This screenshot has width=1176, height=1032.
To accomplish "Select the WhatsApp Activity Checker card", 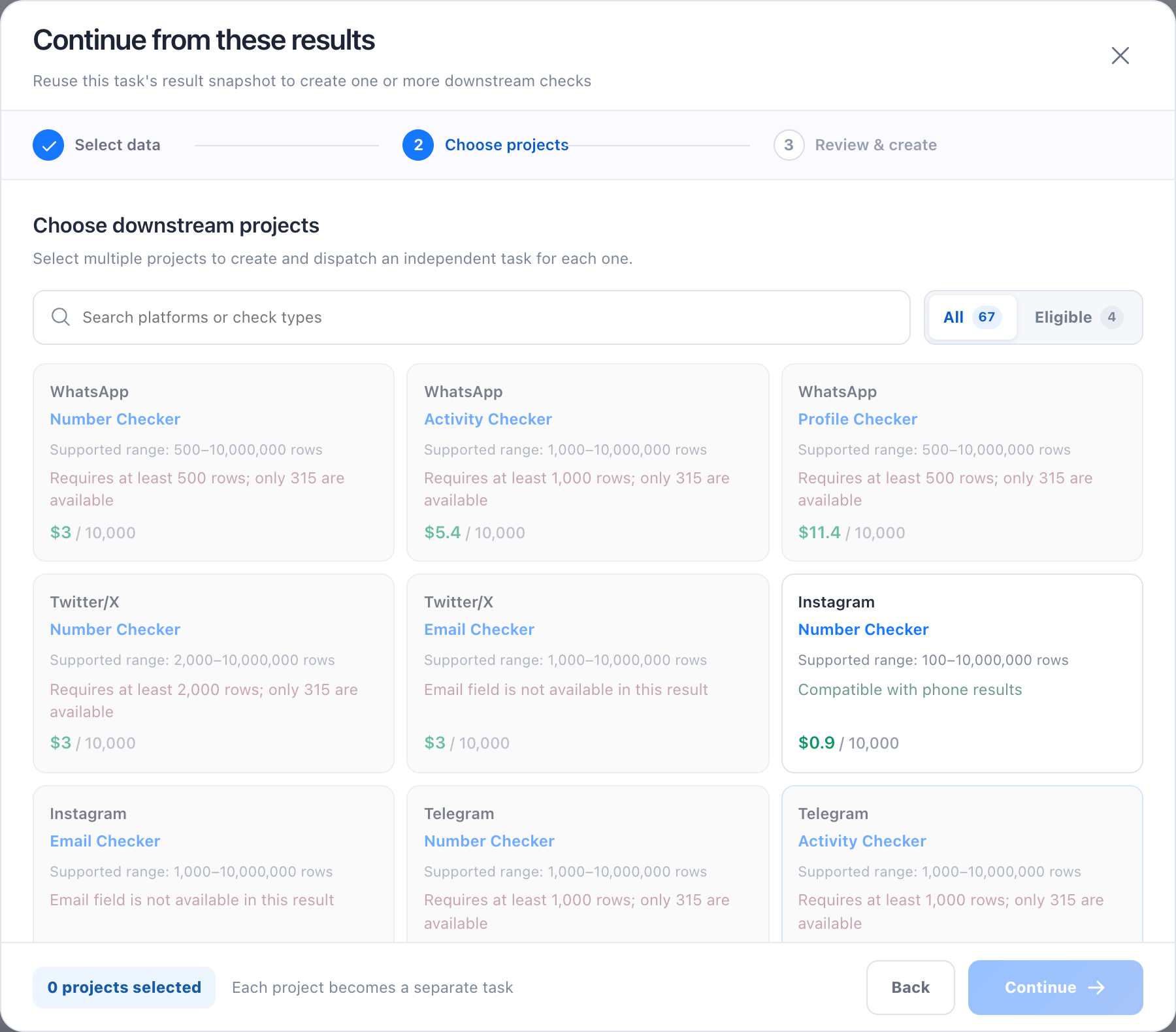I will pos(587,462).
